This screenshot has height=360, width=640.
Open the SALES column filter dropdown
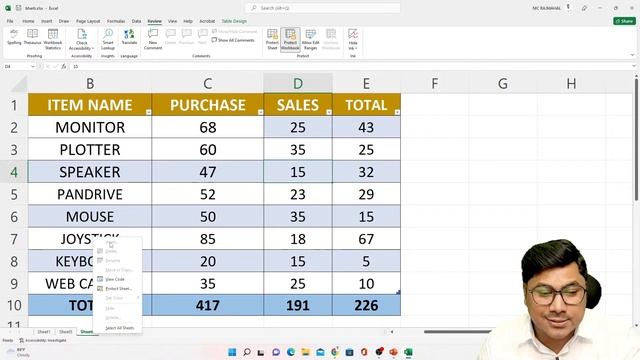point(329,112)
